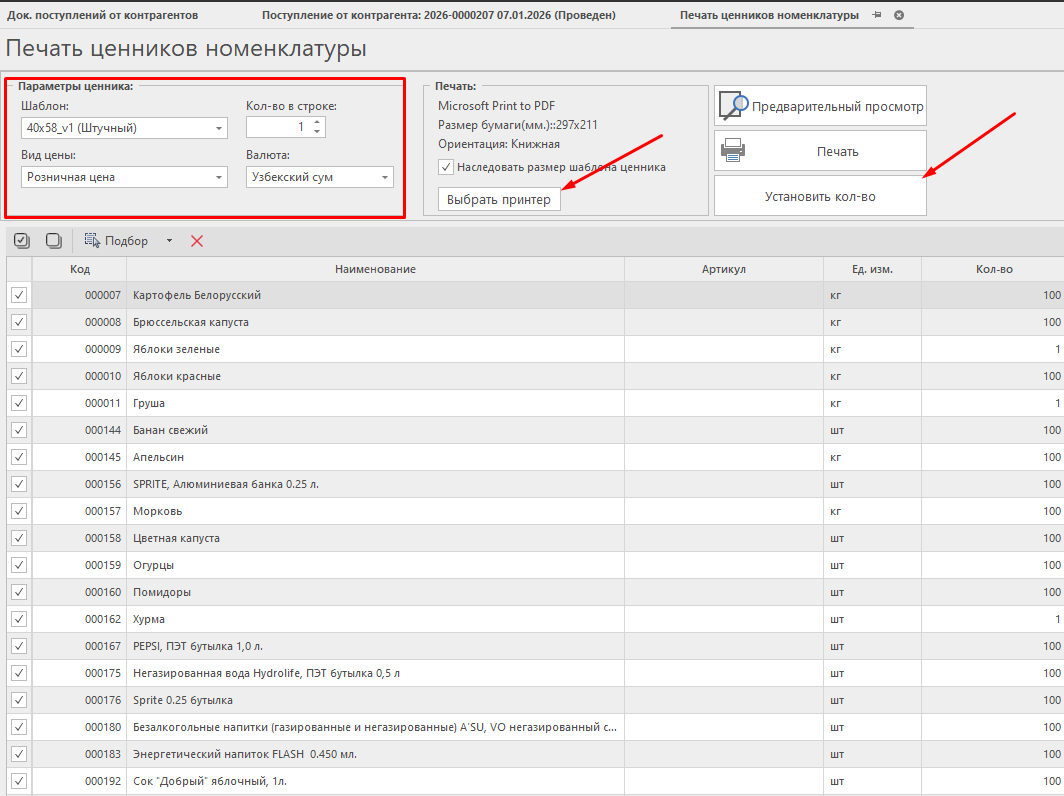This screenshot has height=796, width=1064.
Task: Expand the Вид цены dropdown
Action: click(218, 178)
